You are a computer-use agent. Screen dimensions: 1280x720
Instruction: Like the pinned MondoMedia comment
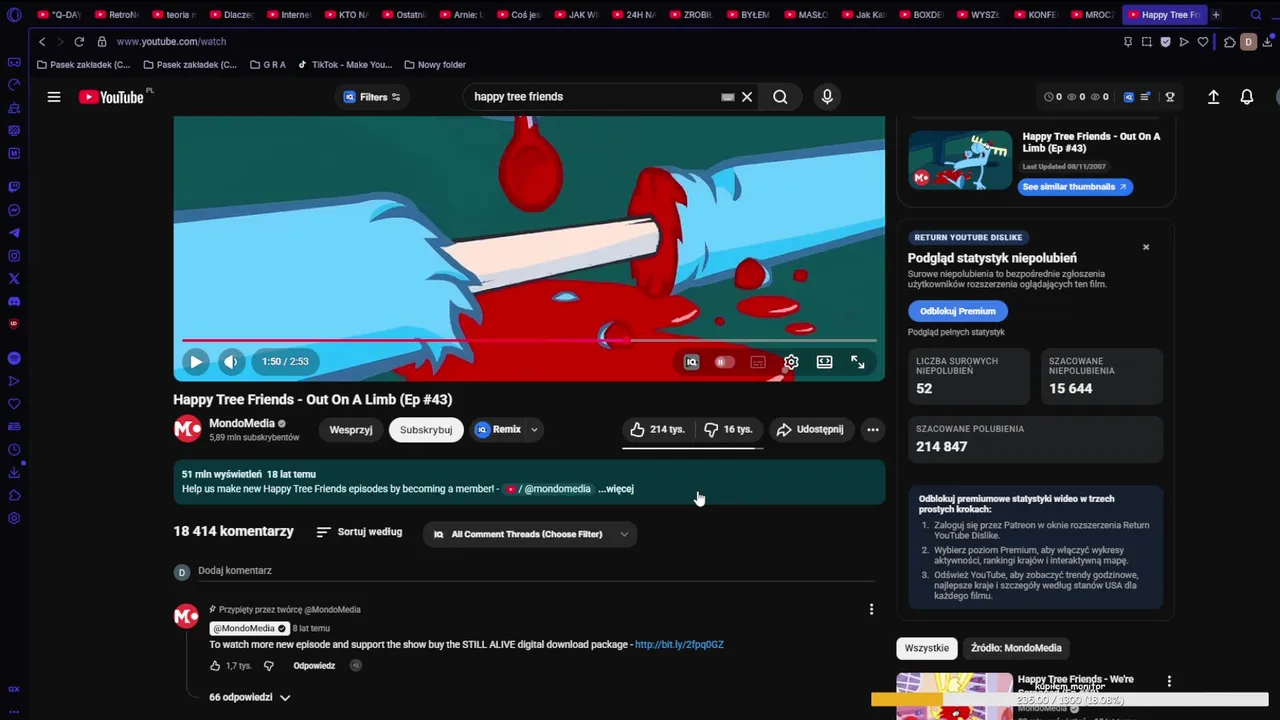216,666
